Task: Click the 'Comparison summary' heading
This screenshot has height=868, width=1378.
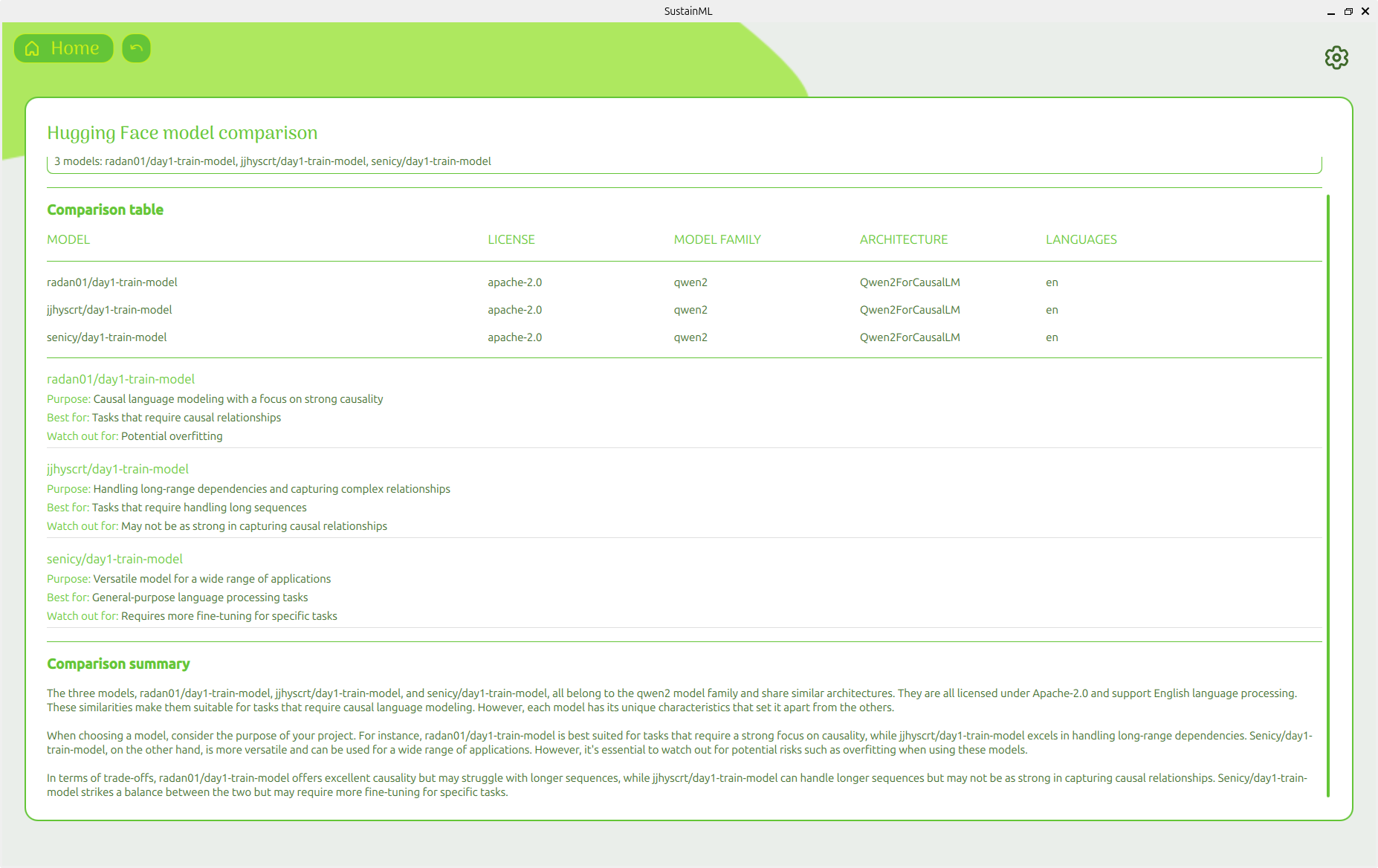Action: click(x=118, y=664)
